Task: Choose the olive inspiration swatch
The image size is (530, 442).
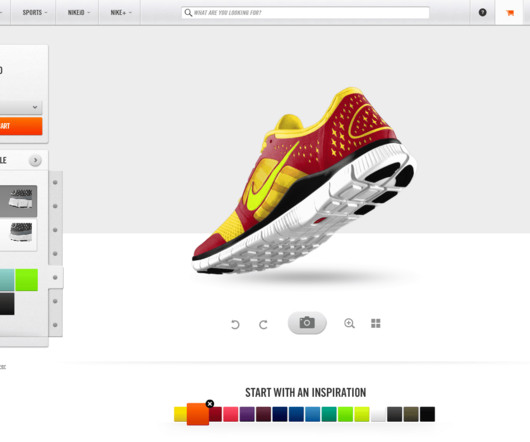Action: (411, 414)
